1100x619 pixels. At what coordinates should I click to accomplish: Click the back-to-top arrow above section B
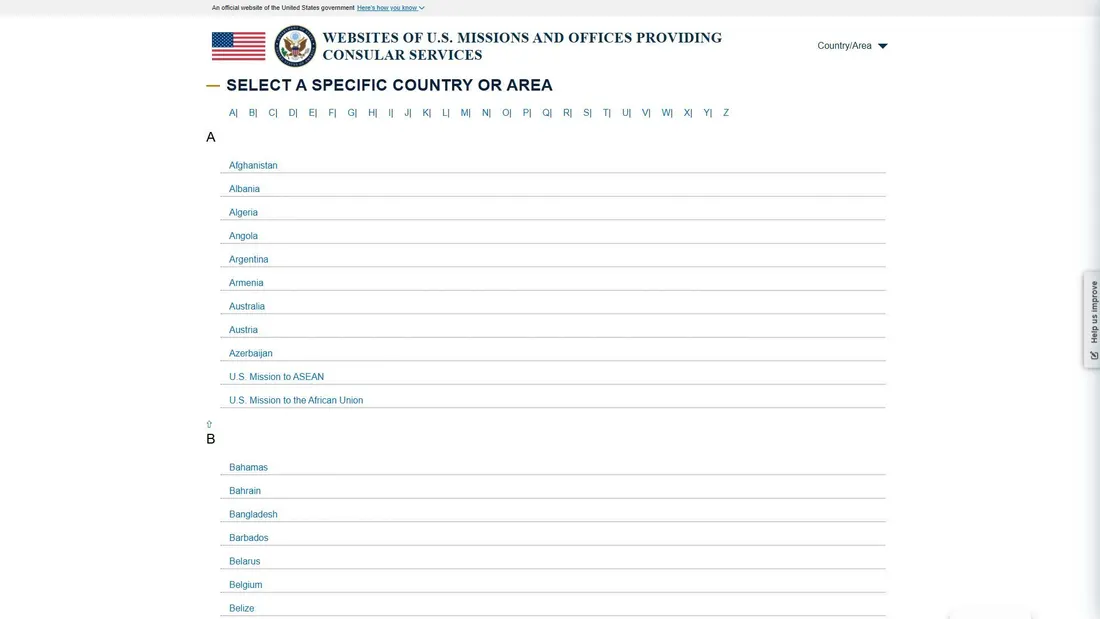click(x=209, y=424)
